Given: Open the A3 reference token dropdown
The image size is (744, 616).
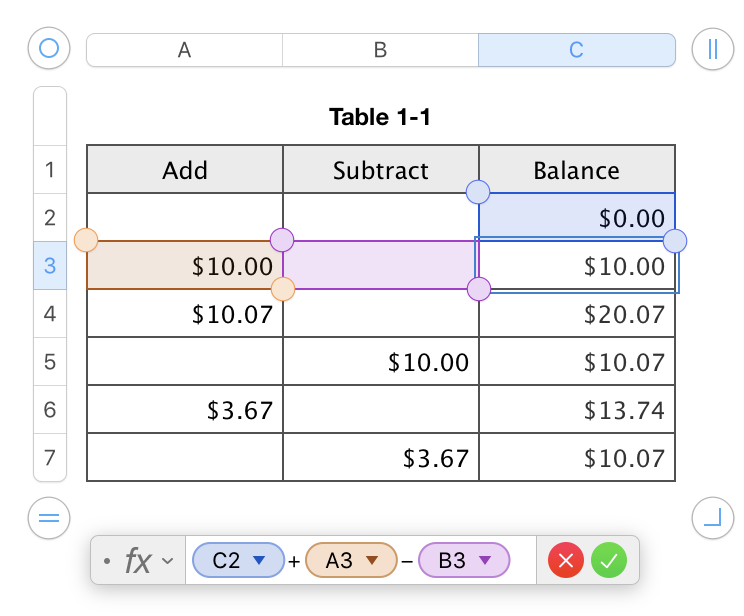Looking at the screenshot, I should [x=373, y=561].
